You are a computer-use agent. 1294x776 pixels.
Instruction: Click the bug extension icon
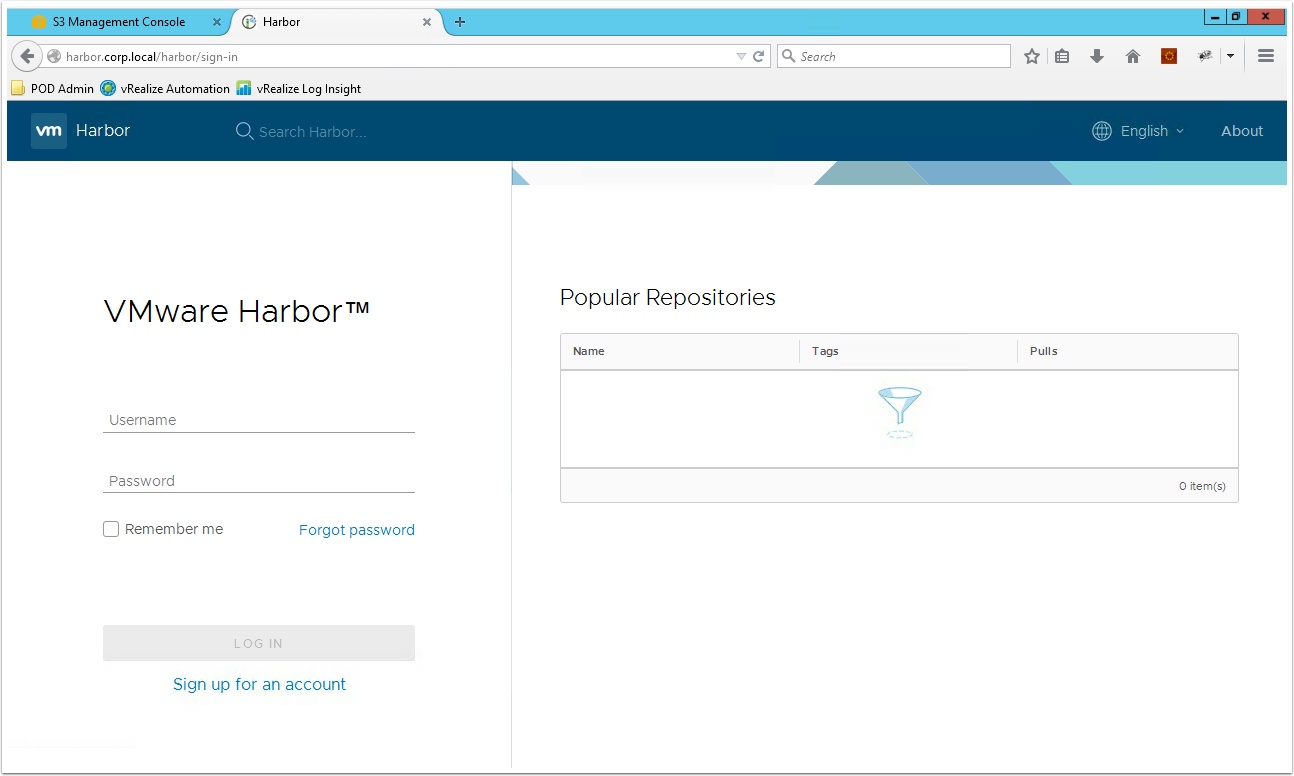[x=1206, y=57]
